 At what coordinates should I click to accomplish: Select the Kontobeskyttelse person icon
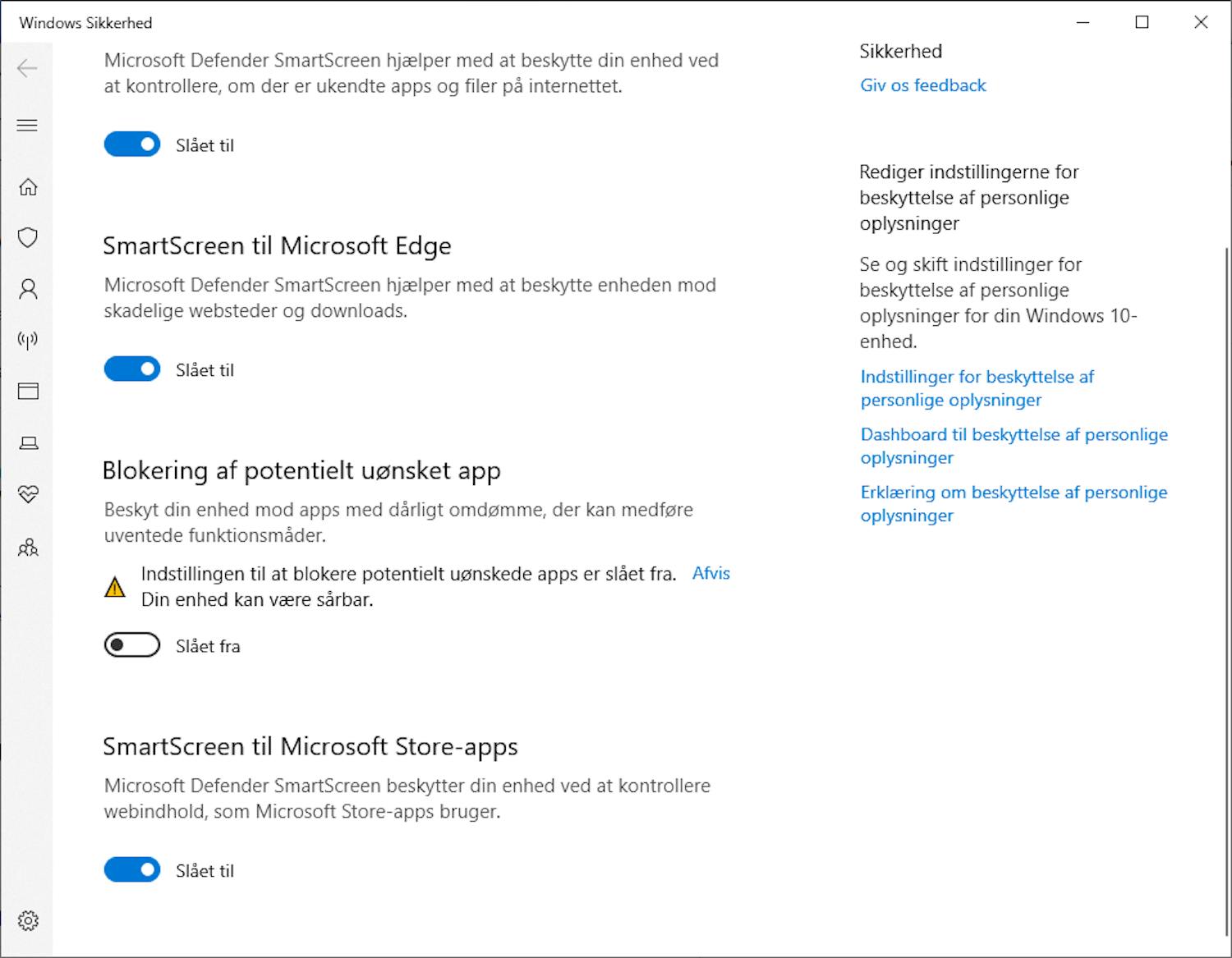pyautogui.click(x=27, y=289)
